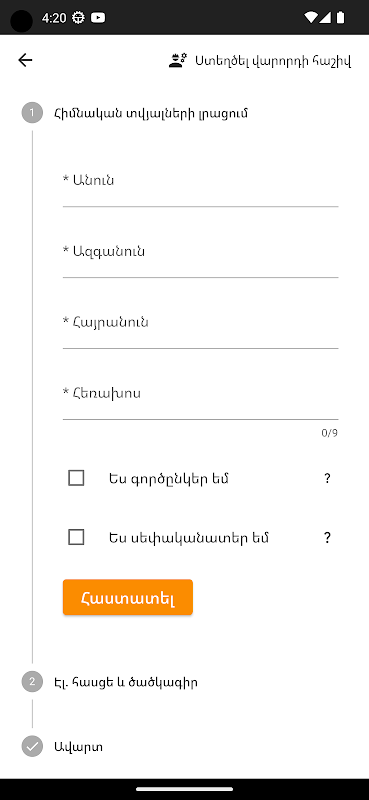Check the Ես գործընկեր եմ checkbox

point(76,479)
